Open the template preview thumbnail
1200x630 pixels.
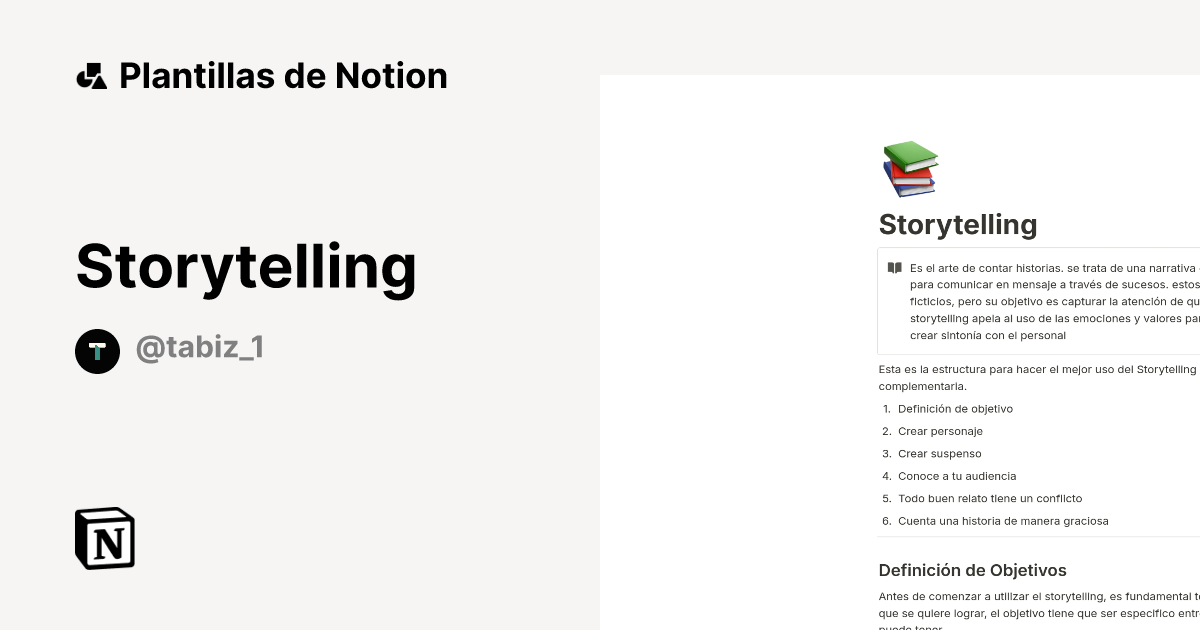pos(900,352)
